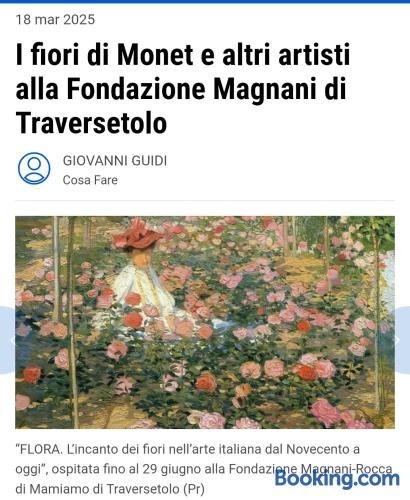Click the woman in white dress

145,287
